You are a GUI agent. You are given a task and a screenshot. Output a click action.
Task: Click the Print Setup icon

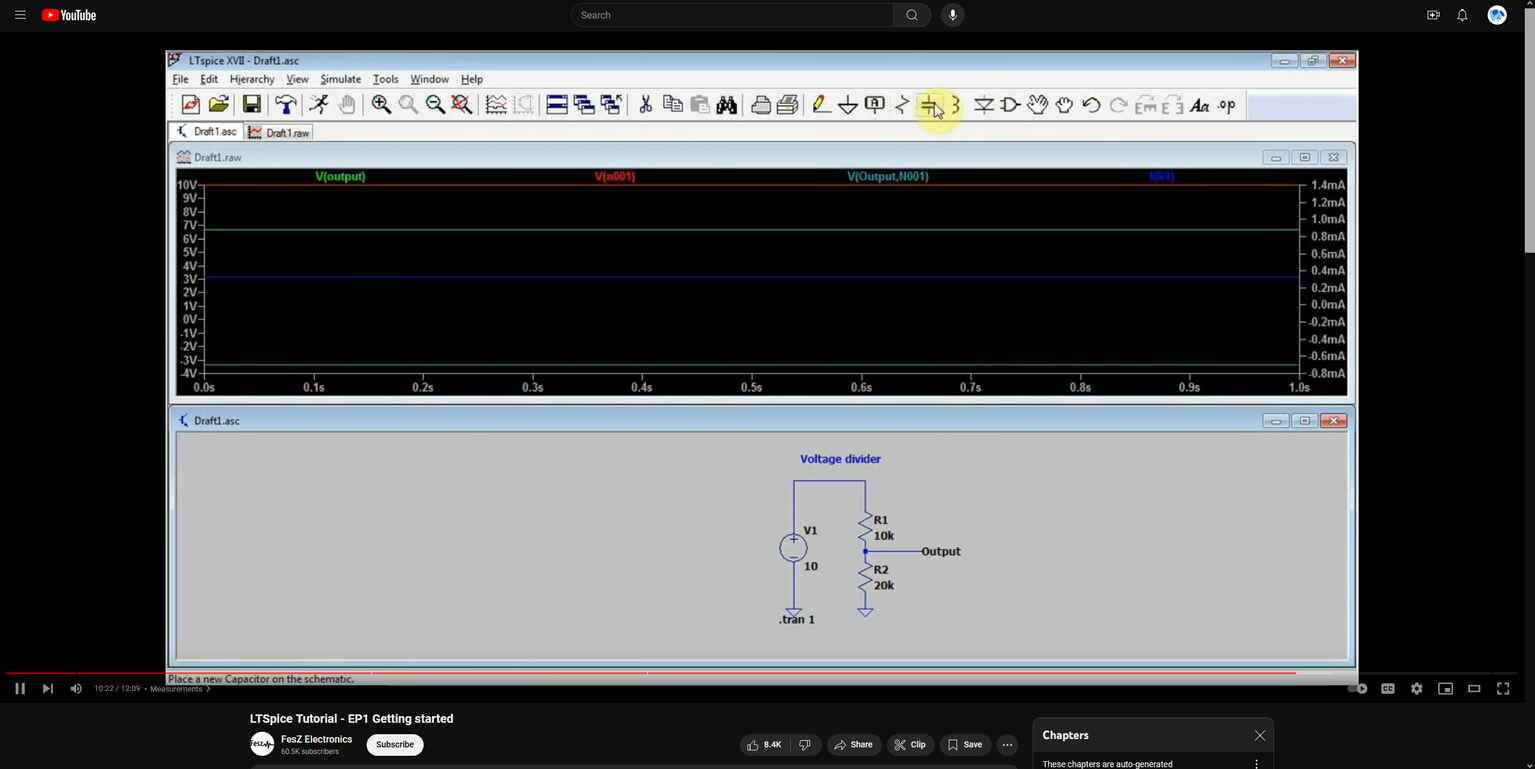(788, 105)
